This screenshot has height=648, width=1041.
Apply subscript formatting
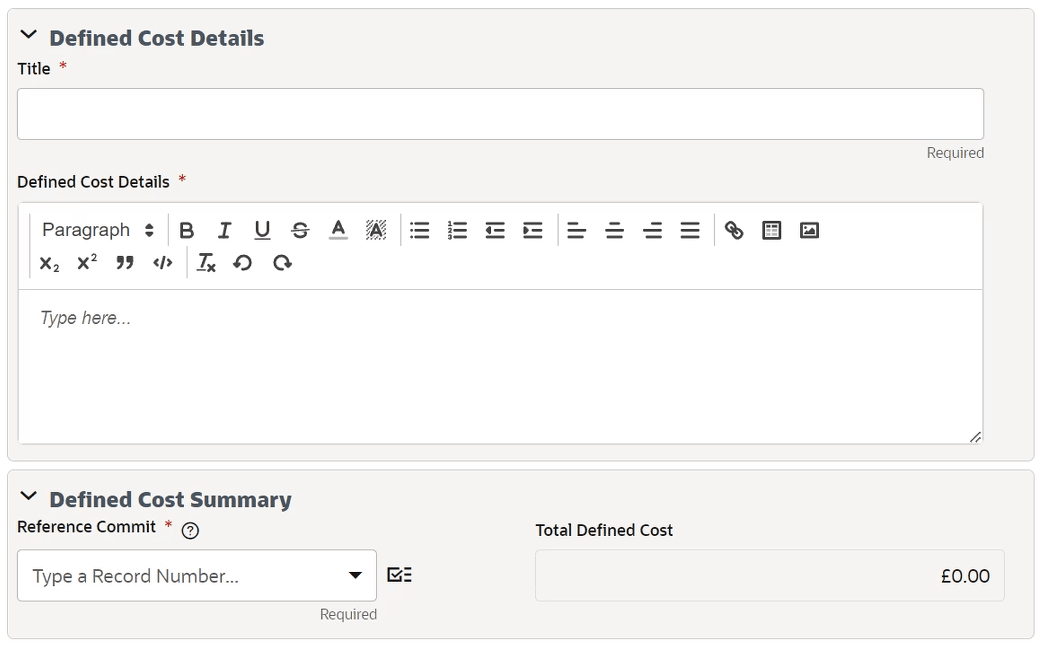(48, 263)
